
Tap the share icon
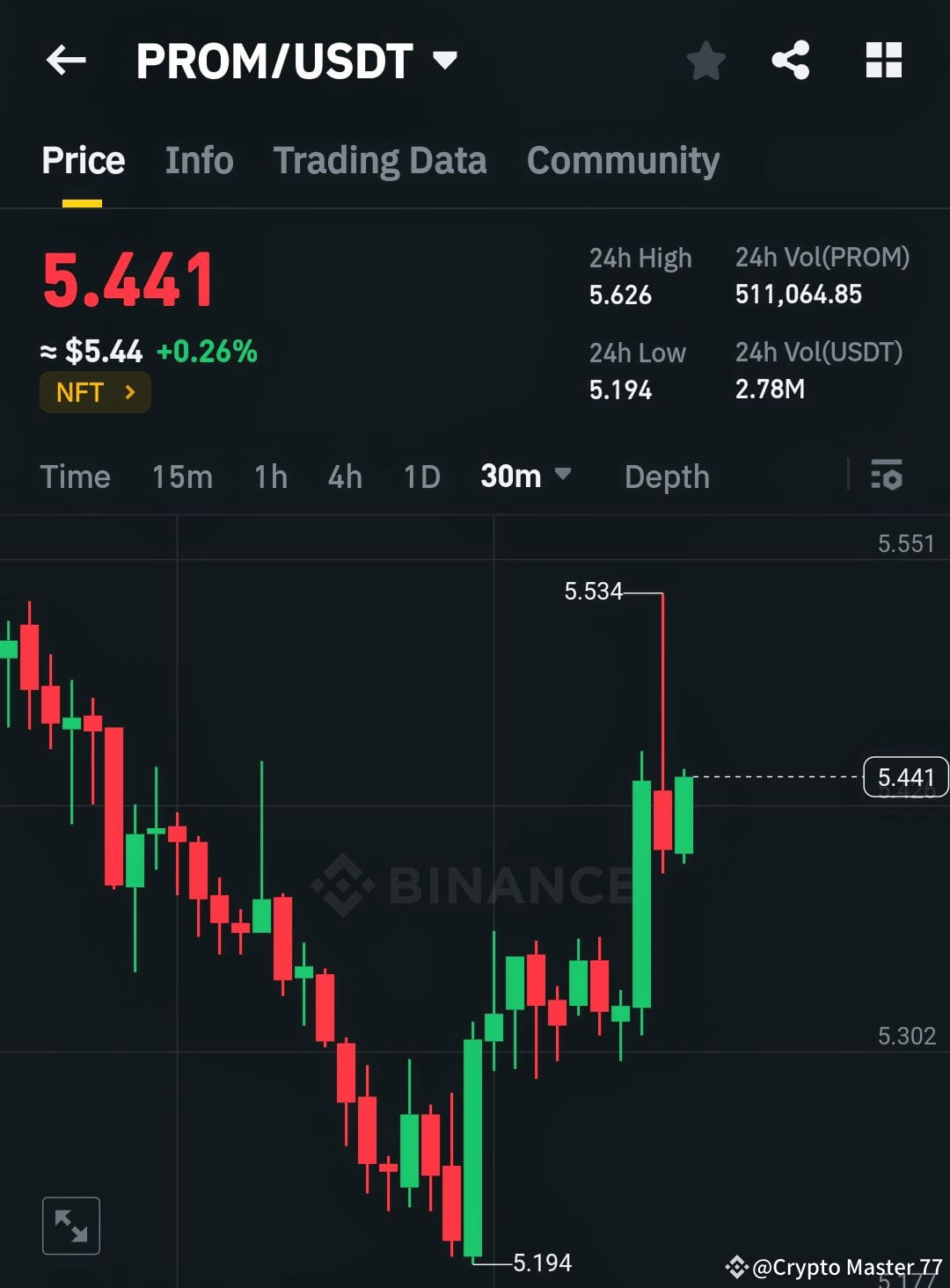tap(790, 60)
